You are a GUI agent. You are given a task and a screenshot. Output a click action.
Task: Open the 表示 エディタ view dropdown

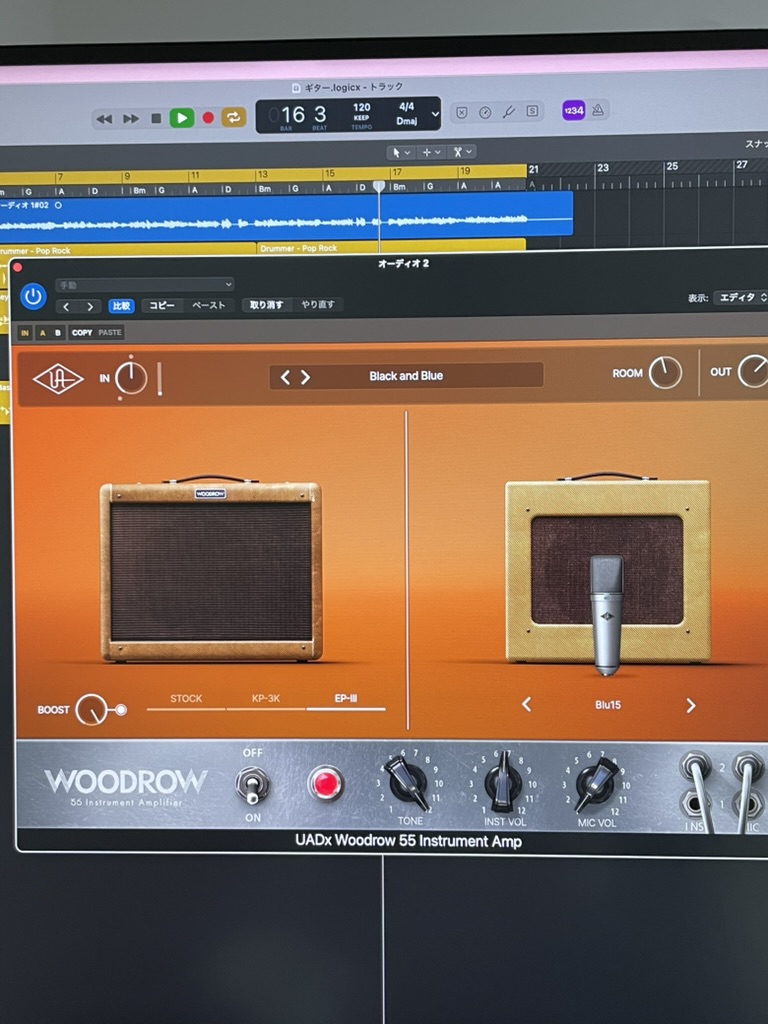pyautogui.click(x=740, y=297)
